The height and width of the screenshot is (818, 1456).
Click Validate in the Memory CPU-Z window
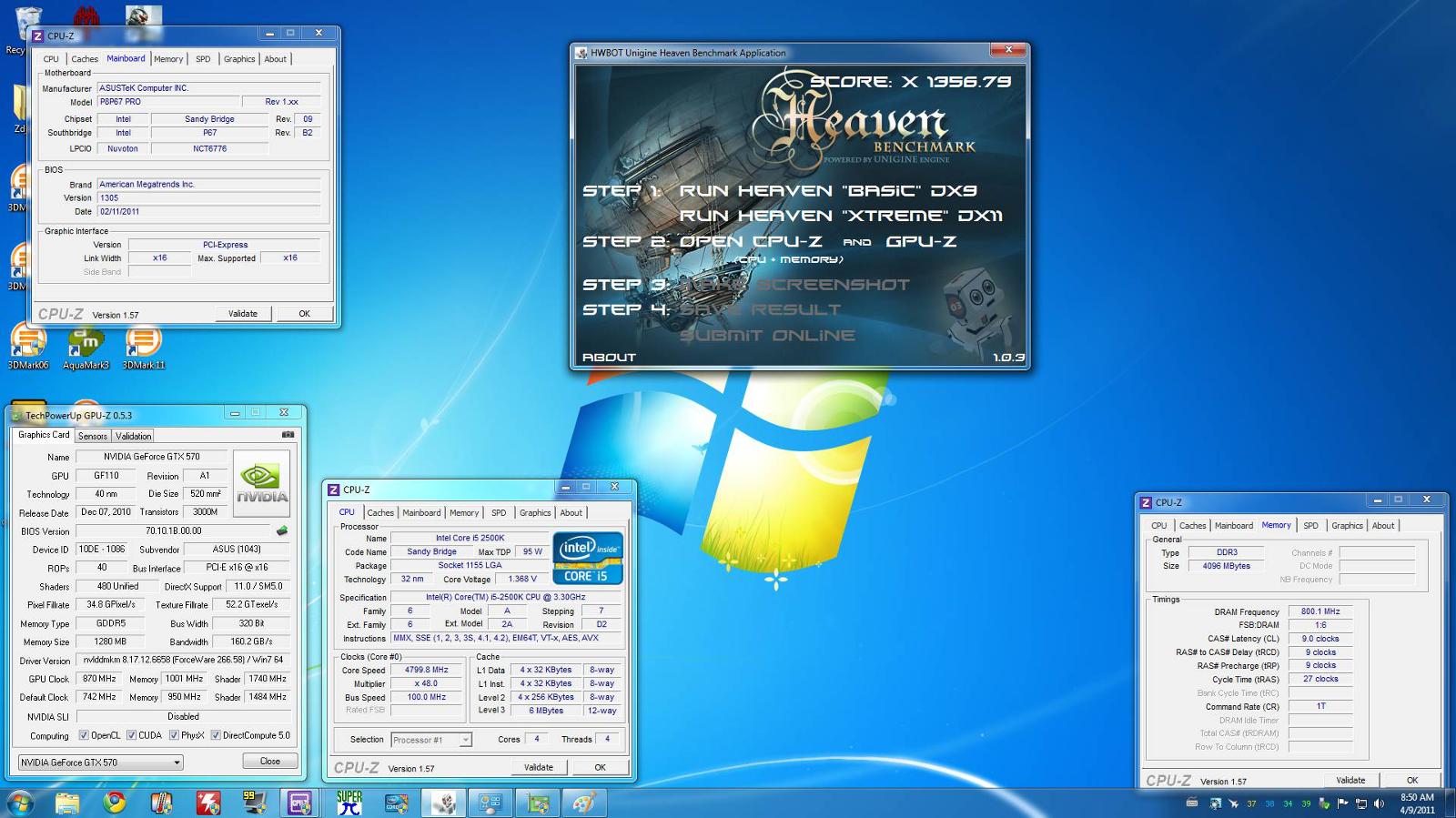(1350, 781)
